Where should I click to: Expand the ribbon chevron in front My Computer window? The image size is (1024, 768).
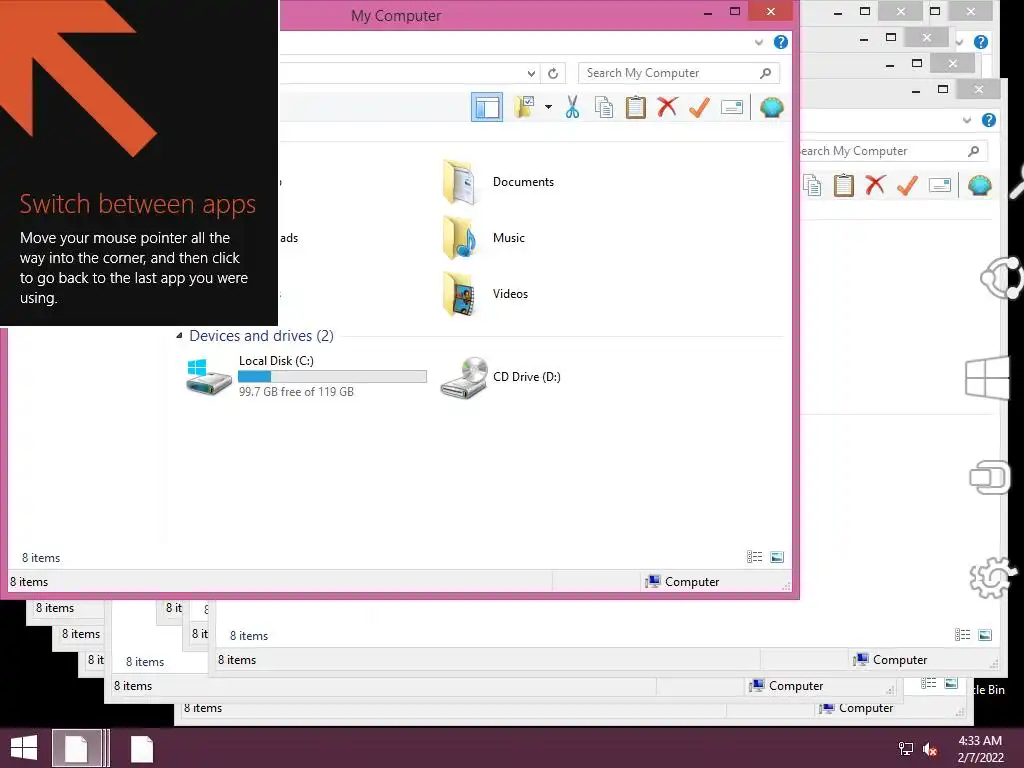(759, 42)
